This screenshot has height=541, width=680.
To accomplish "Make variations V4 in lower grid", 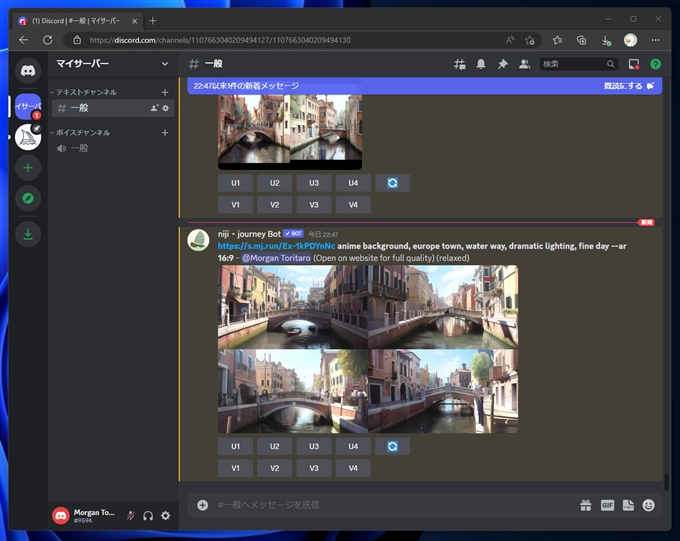I will 353,469.
